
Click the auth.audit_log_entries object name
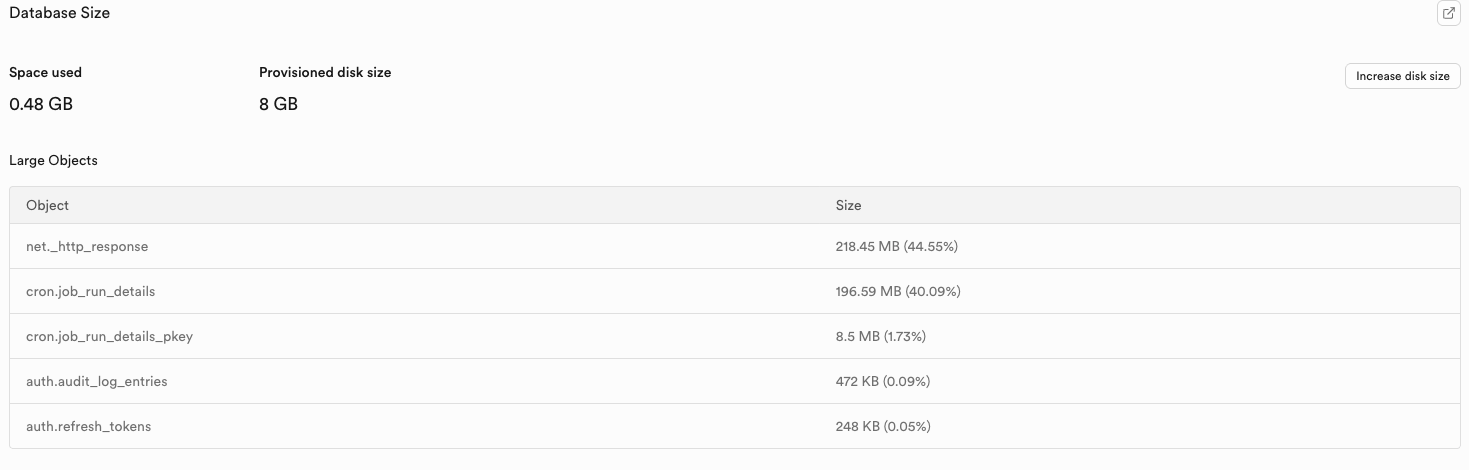(x=96, y=381)
